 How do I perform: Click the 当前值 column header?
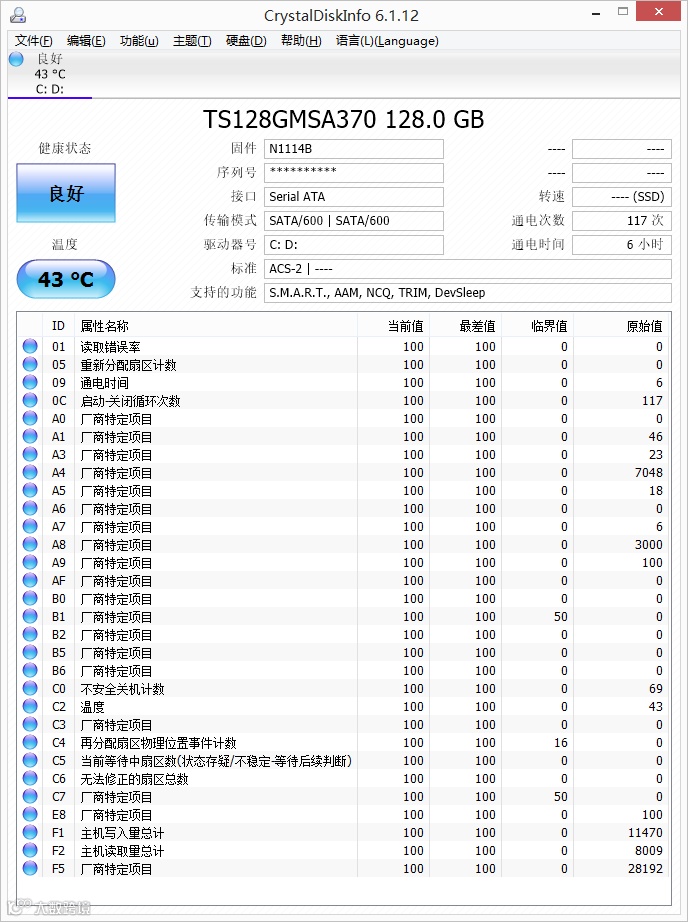393,326
